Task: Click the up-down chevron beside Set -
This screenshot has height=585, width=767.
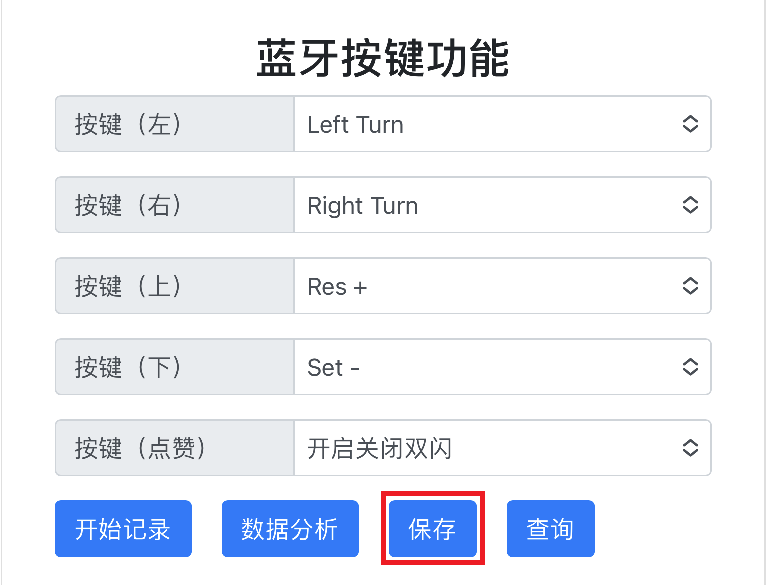Action: (x=690, y=367)
